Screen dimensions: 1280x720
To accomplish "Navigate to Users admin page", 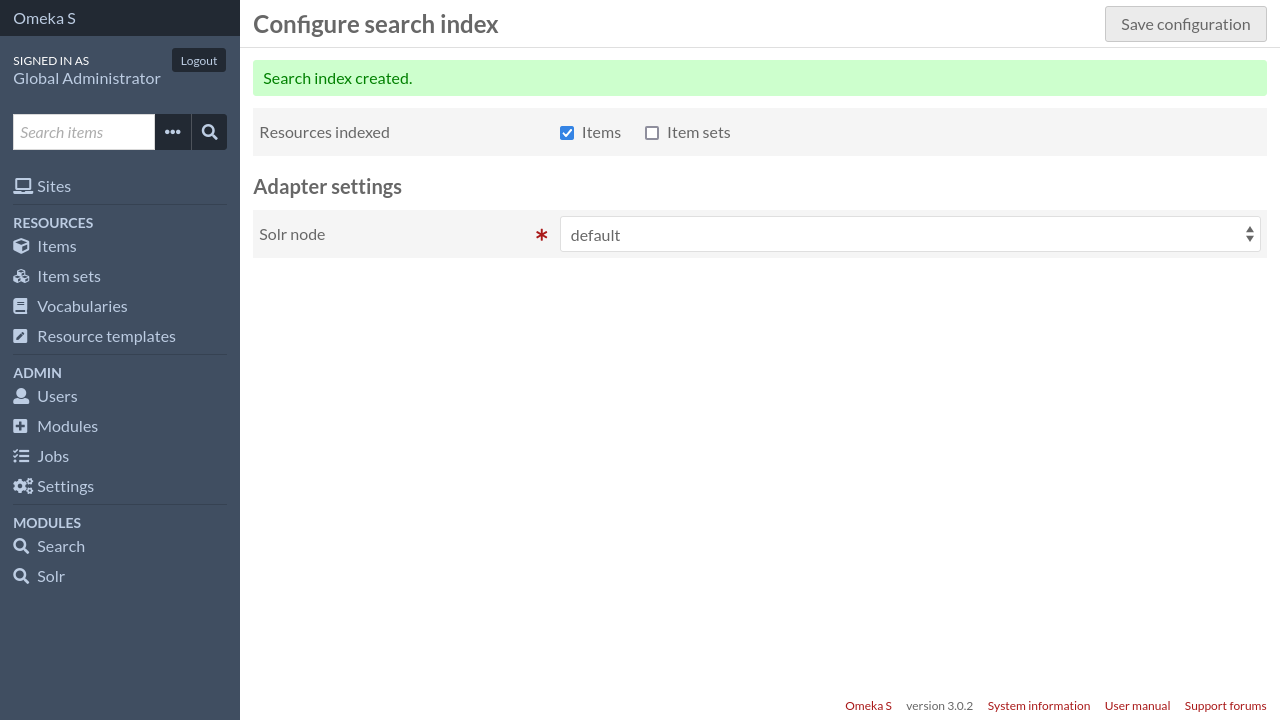I will [x=57, y=396].
